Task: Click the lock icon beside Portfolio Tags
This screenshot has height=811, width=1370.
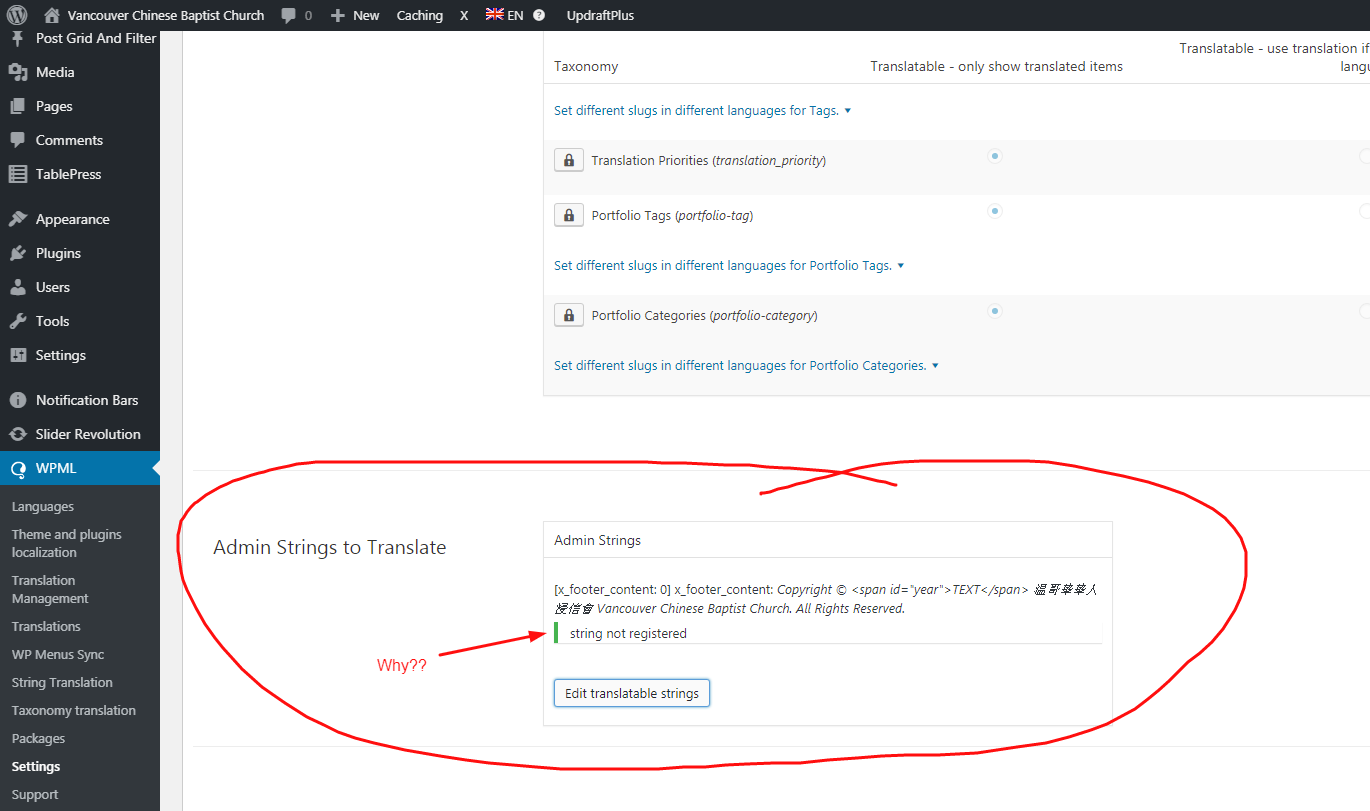Action: pos(569,215)
